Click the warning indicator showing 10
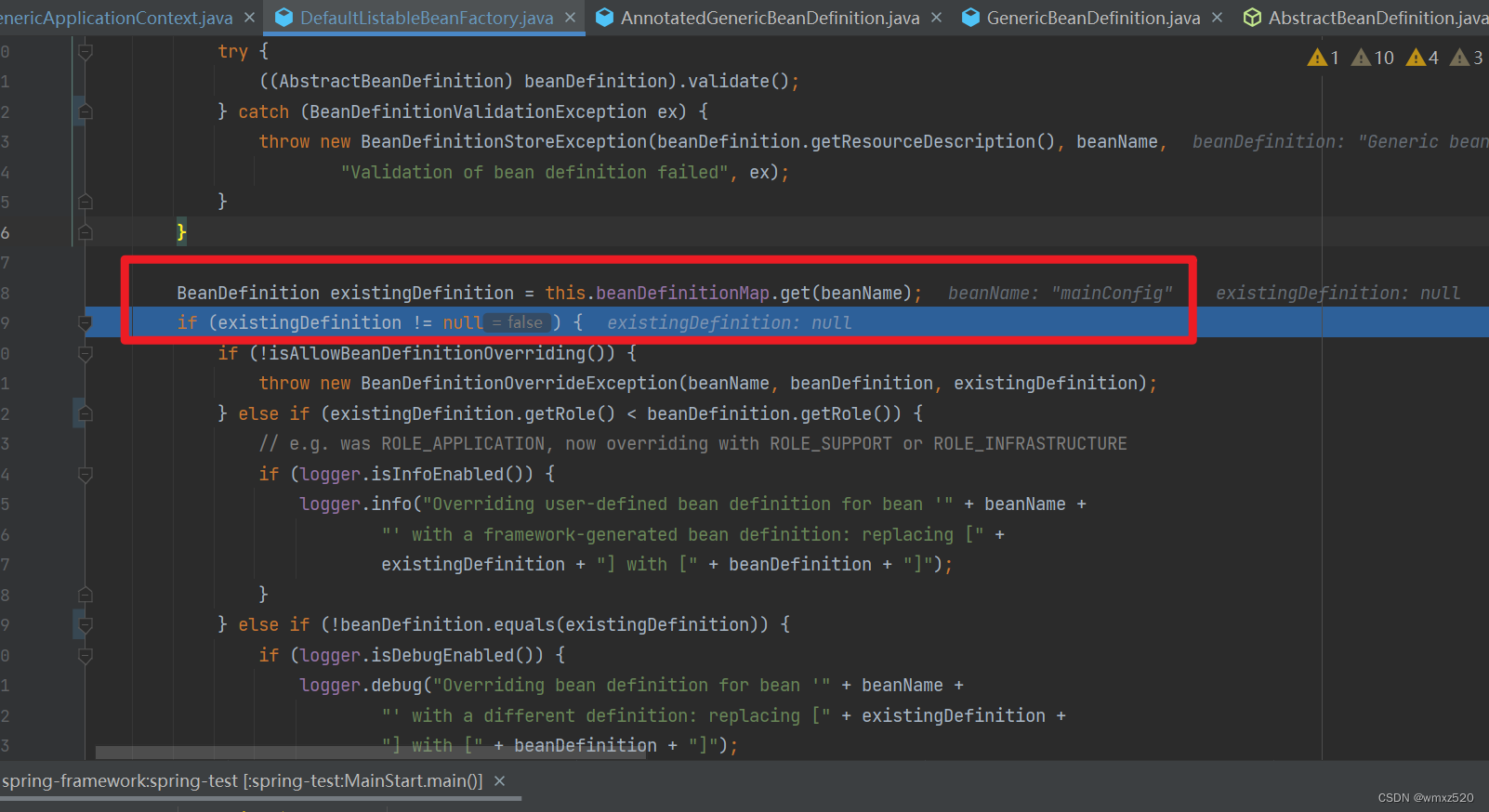The height and width of the screenshot is (812, 1489). [x=1373, y=58]
